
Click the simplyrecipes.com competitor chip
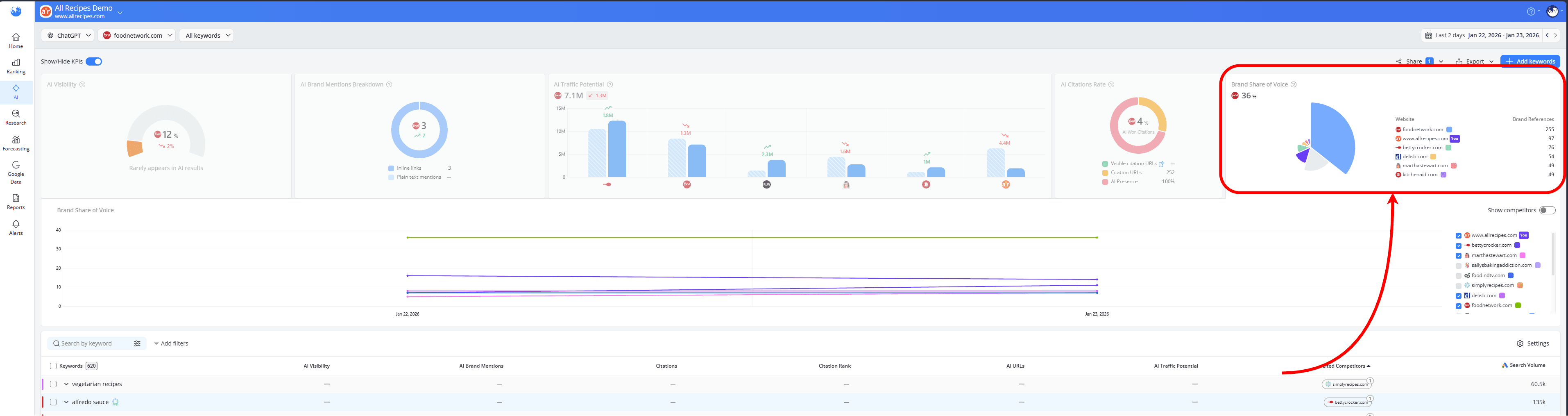coord(1346,384)
